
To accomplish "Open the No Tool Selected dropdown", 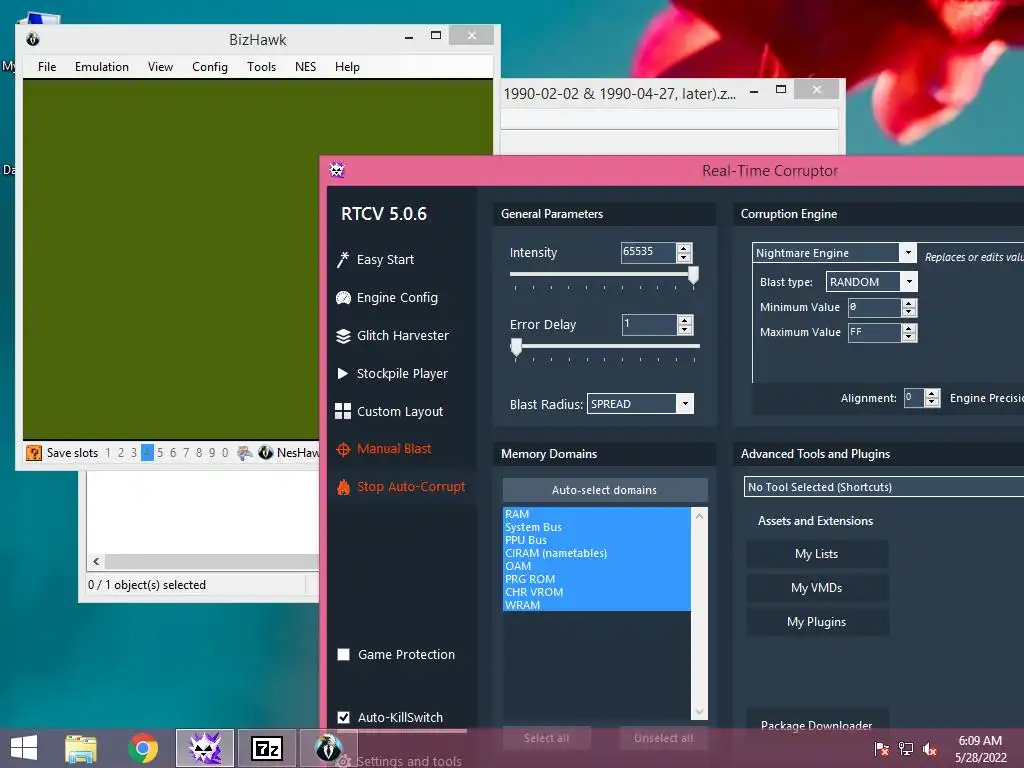I will click(x=884, y=487).
